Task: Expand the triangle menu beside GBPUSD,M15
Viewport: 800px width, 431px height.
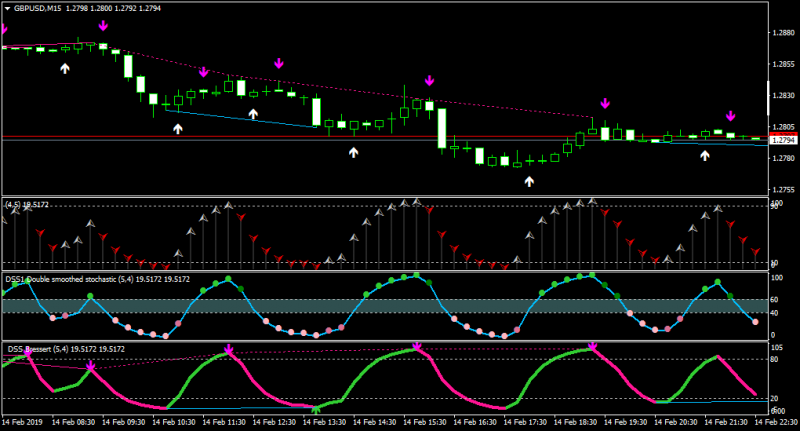Action: pyautogui.click(x=7, y=9)
